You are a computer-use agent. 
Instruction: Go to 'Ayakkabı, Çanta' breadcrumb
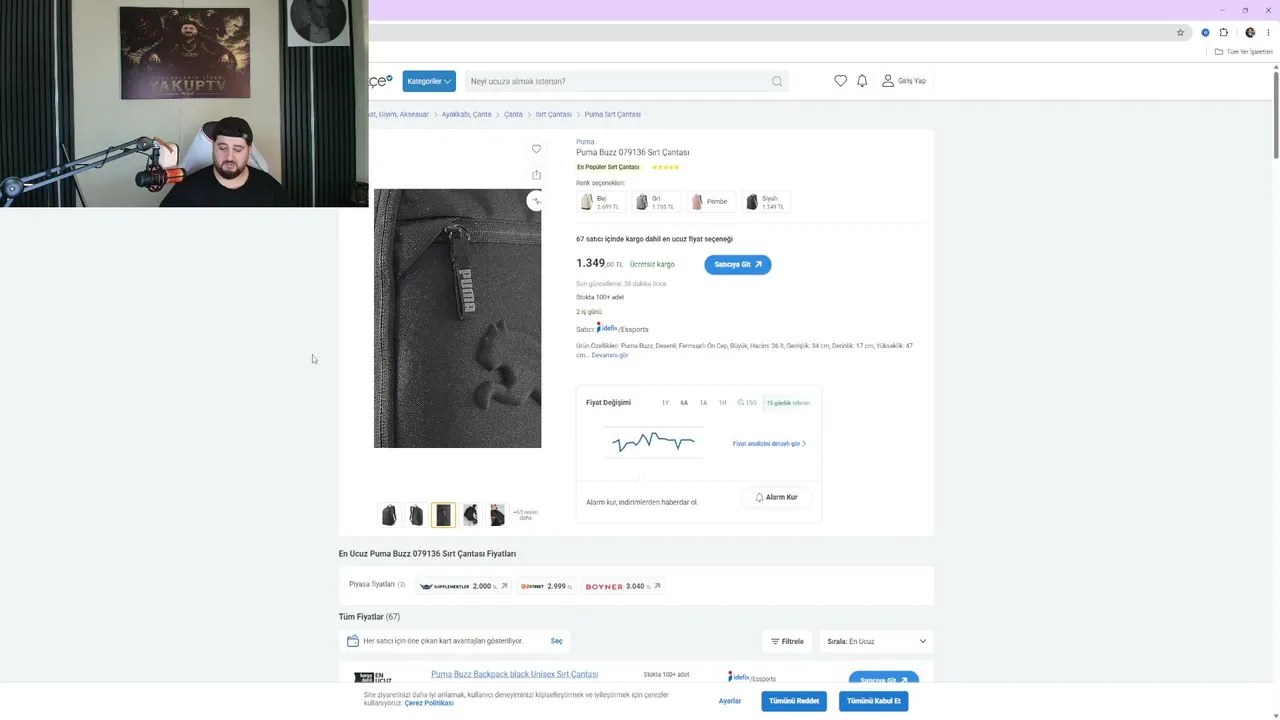467,114
